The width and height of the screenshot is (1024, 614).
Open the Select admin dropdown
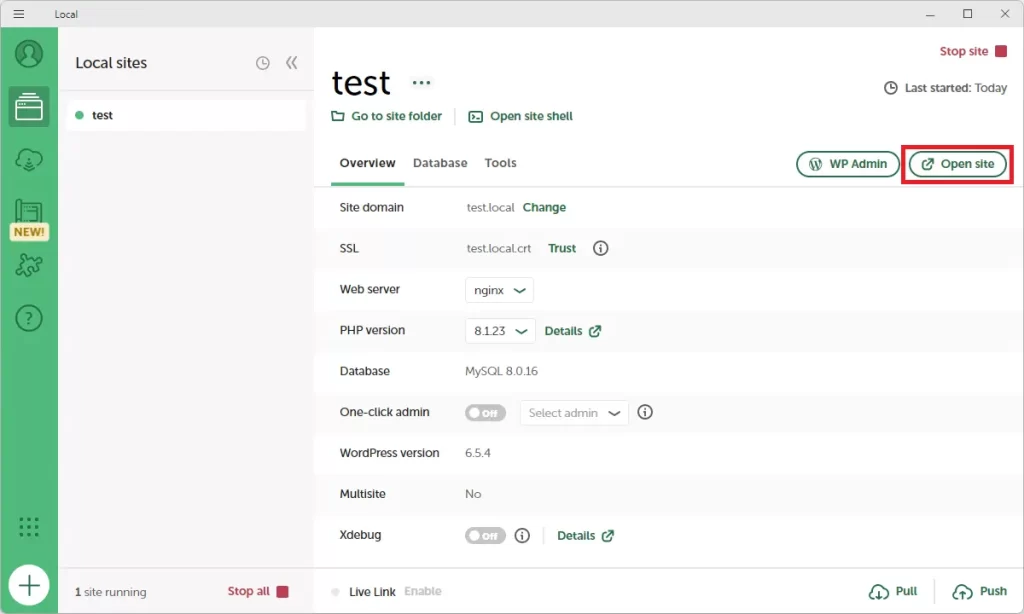point(574,413)
